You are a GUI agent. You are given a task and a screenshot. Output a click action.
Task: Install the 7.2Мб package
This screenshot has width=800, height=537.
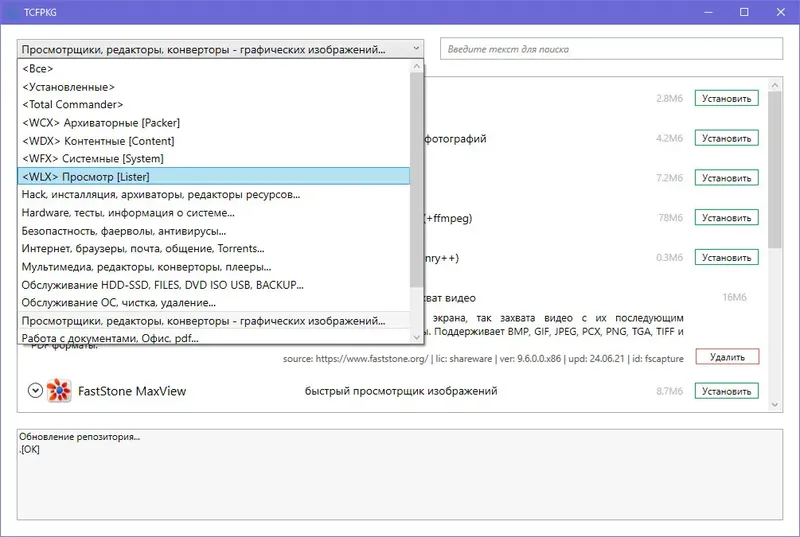coord(727,178)
